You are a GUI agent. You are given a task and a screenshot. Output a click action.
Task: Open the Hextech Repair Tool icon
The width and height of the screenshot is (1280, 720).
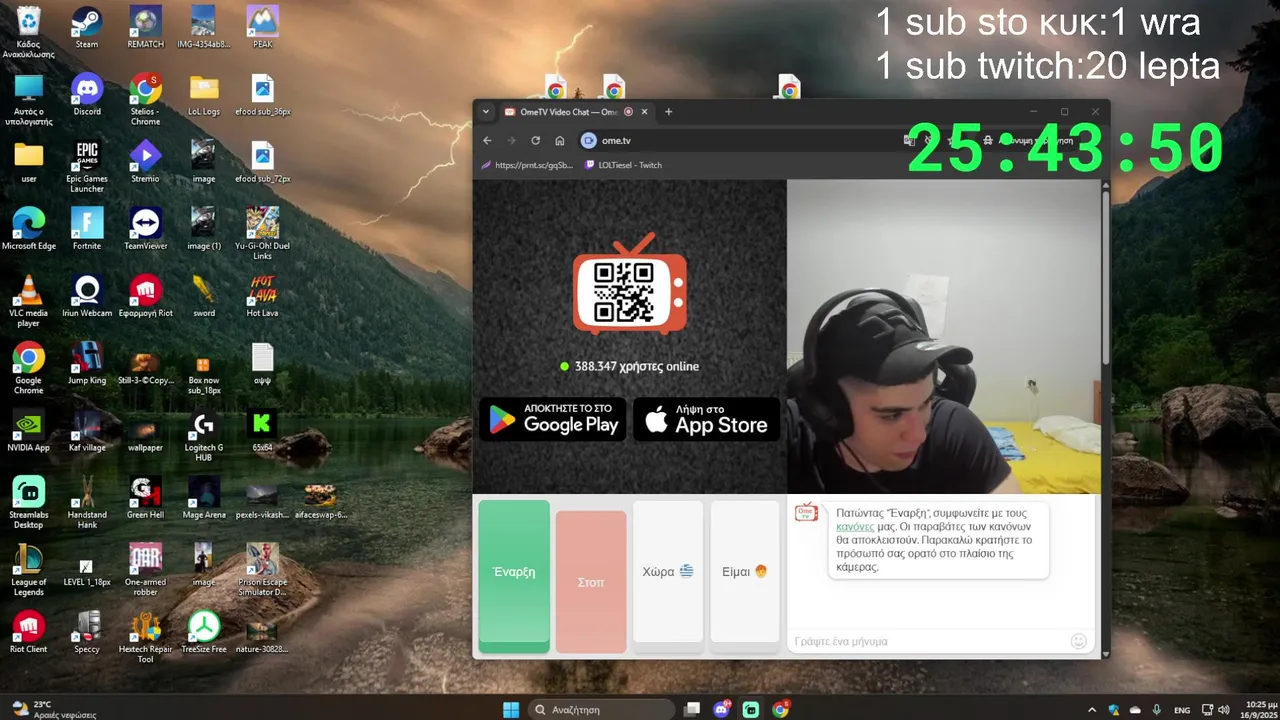(x=145, y=636)
